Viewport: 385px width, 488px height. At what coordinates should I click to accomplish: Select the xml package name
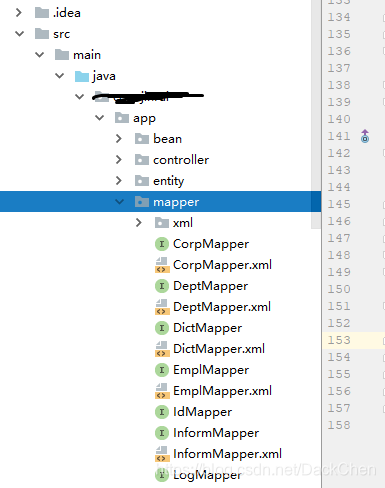coord(183,223)
